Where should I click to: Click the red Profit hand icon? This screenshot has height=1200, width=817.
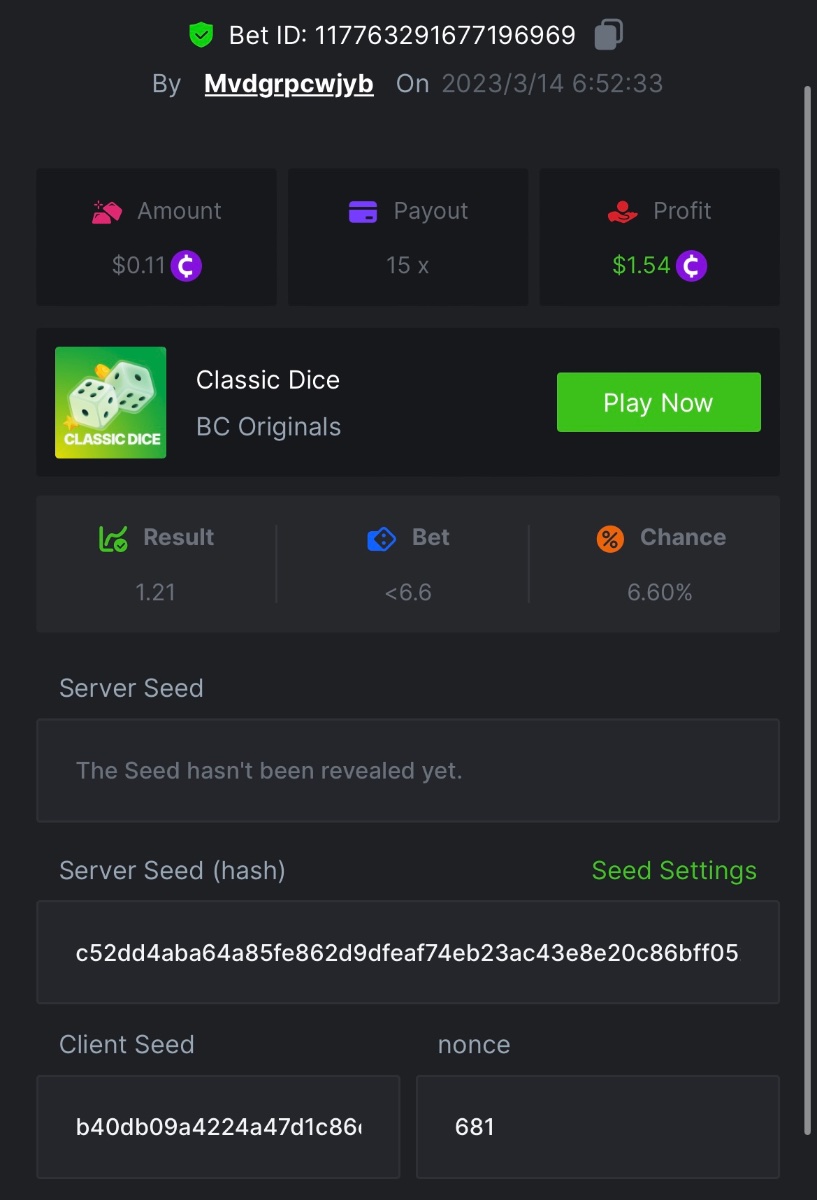[x=622, y=212]
